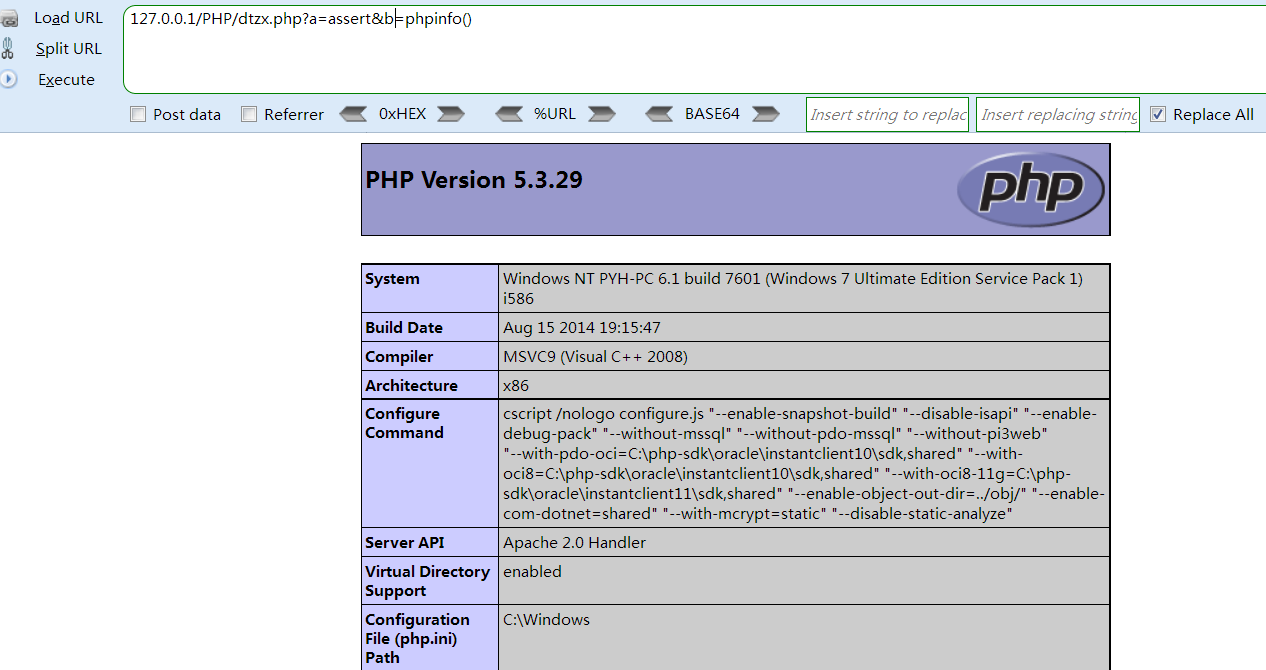The width and height of the screenshot is (1266, 670).
Task: Select the System row label
Action: 430,289
